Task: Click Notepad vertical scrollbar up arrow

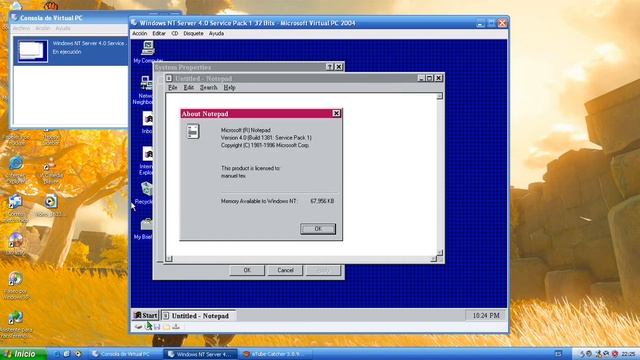Action: click(440, 96)
